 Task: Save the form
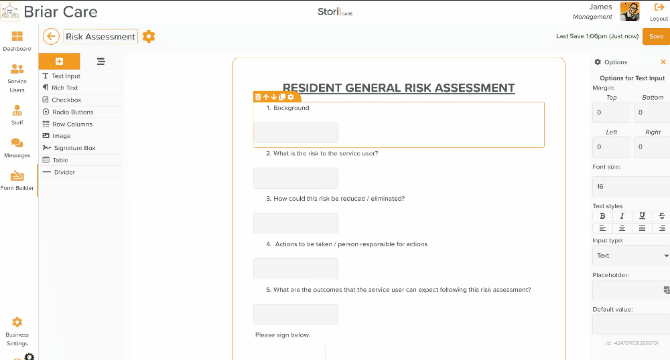(656, 36)
